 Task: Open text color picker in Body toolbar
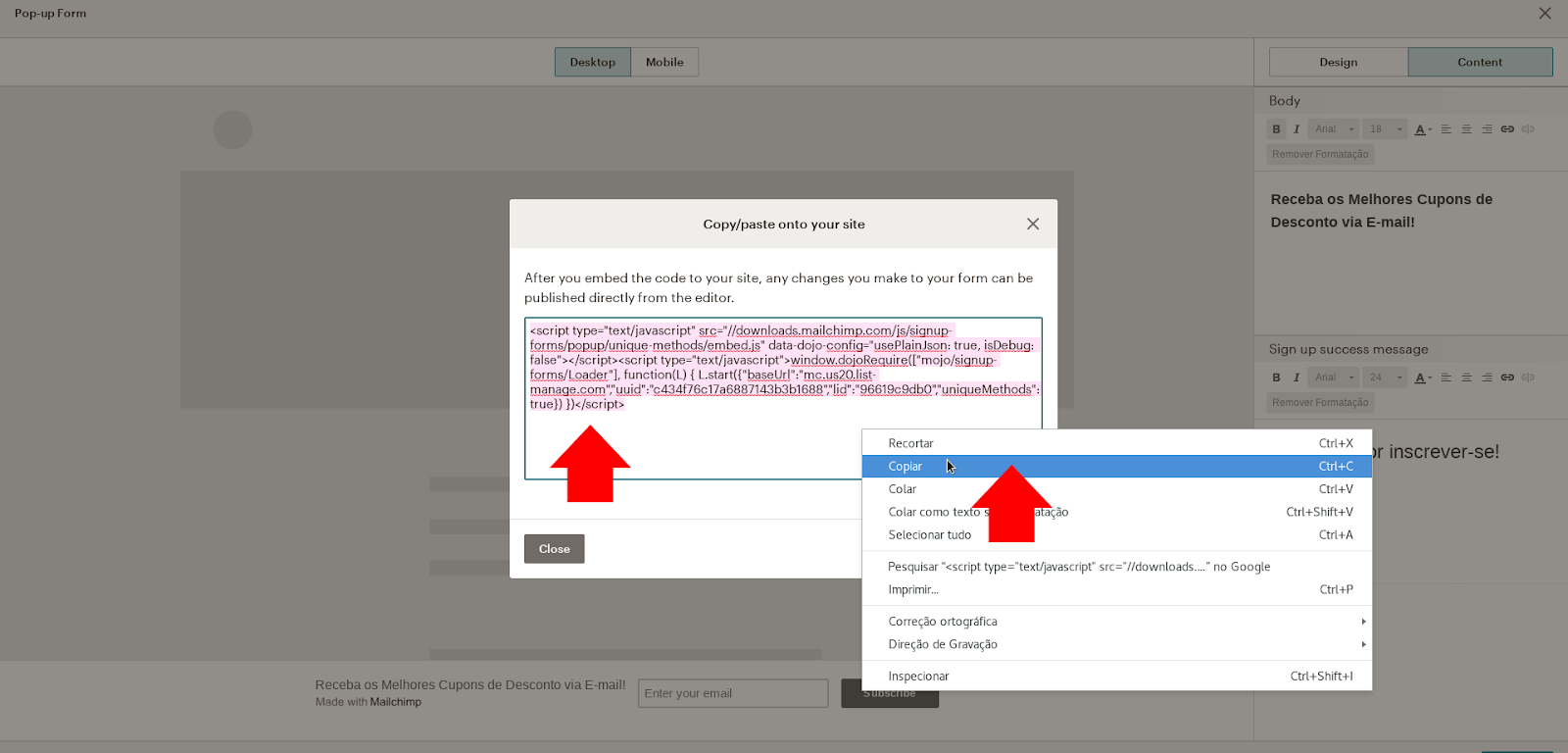click(x=1423, y=129)
